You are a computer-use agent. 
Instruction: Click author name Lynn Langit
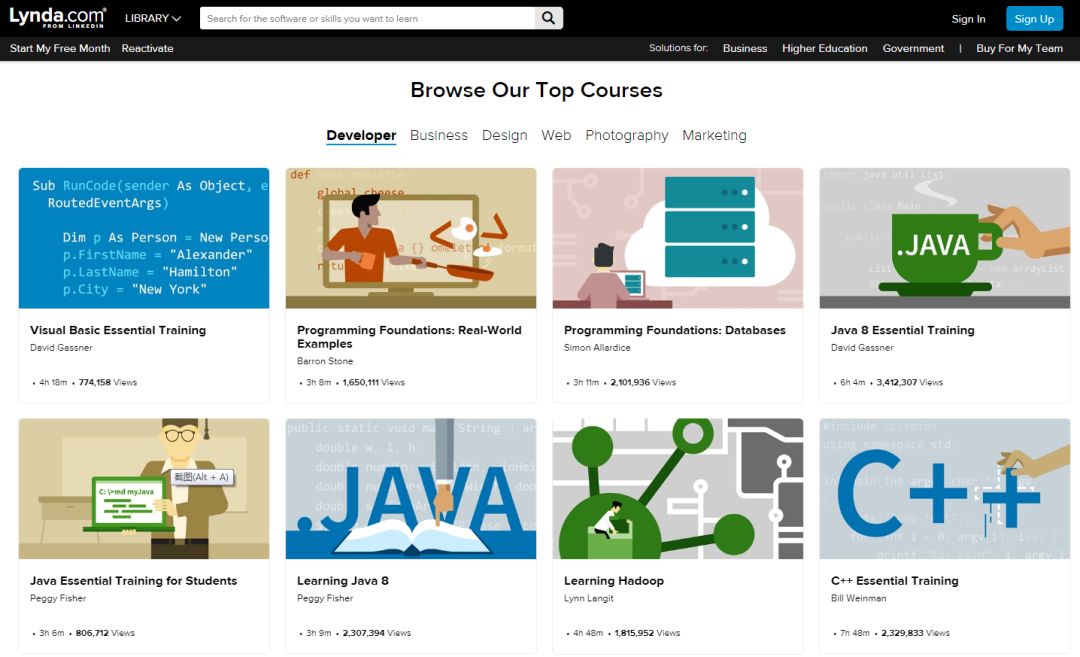(x=588, y=598)
